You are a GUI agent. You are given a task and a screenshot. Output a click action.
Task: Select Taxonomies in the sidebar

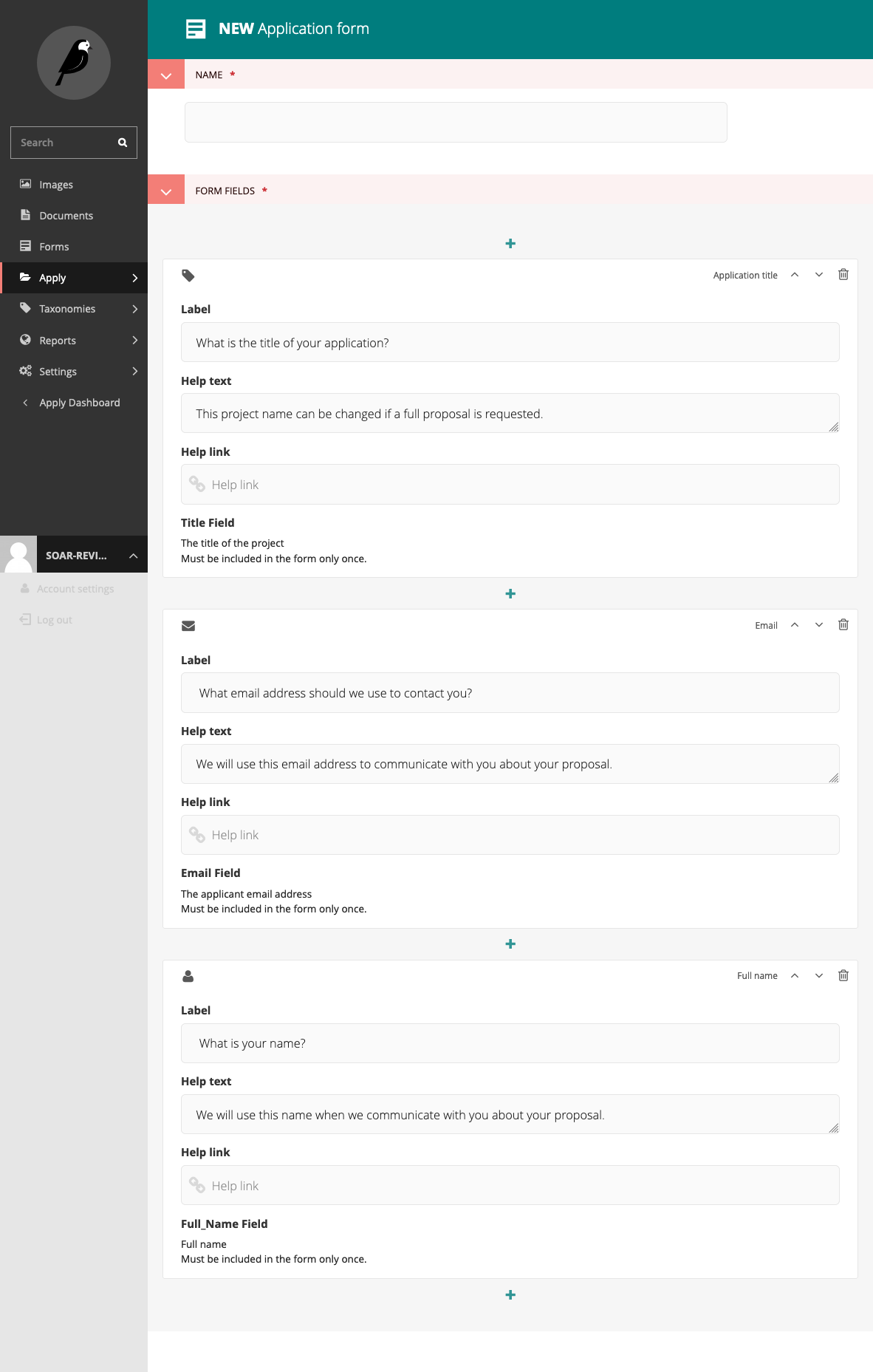pyautogui.click(x=67, y=309)
